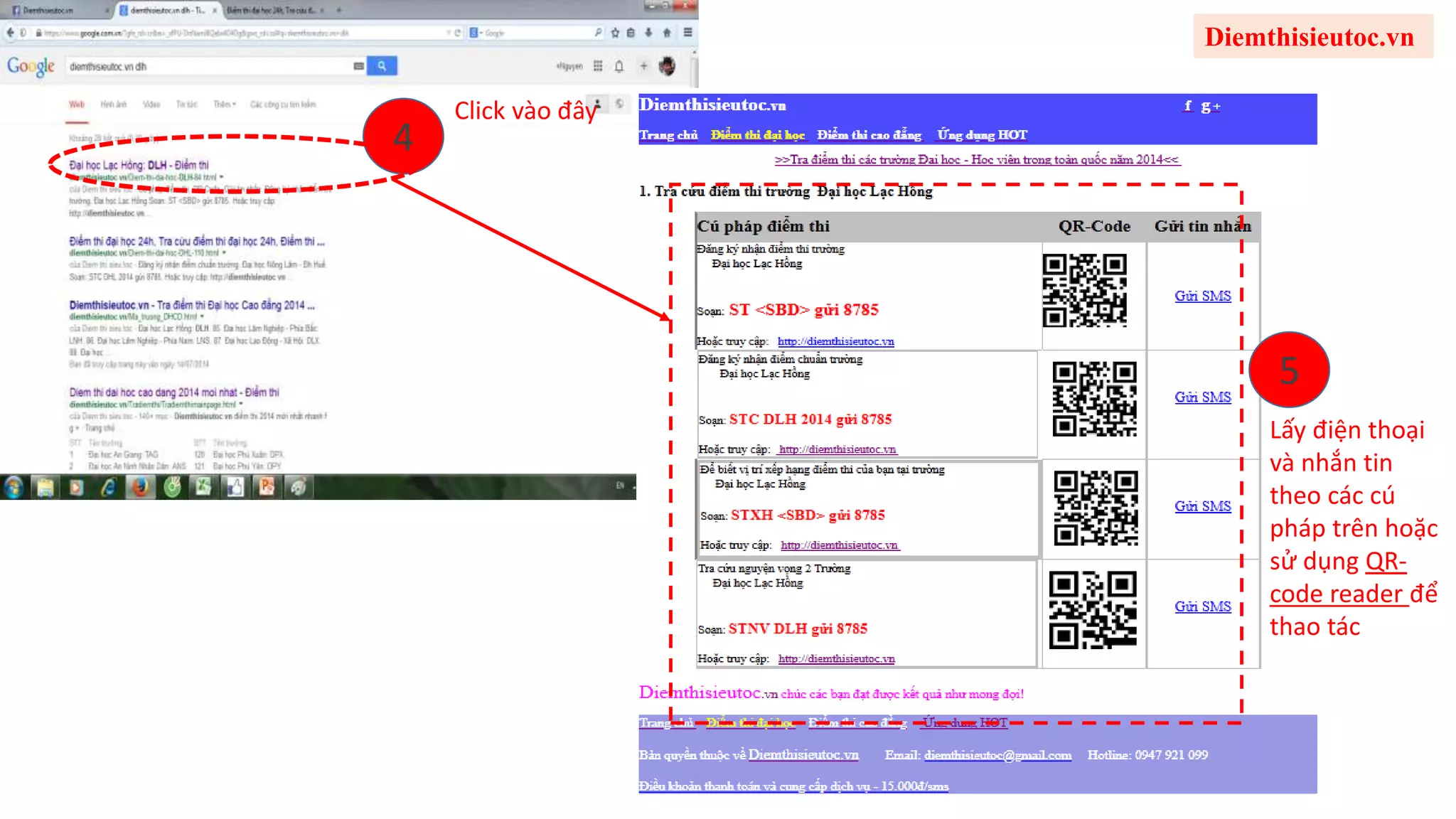Open a new browser tab with plus

[x=339, y=10]
